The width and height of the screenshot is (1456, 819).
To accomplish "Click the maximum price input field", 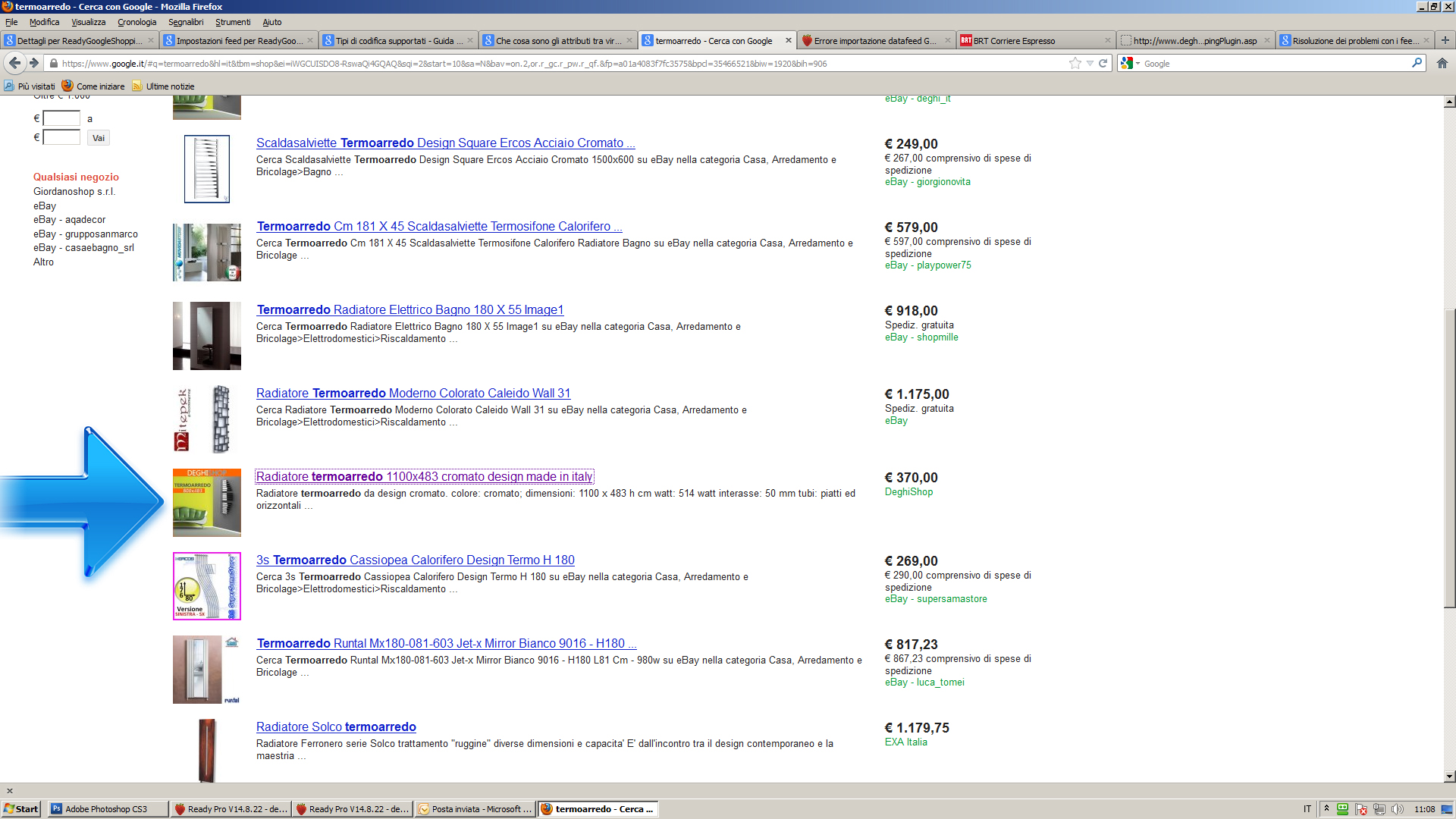I will (x=61, y=137).
